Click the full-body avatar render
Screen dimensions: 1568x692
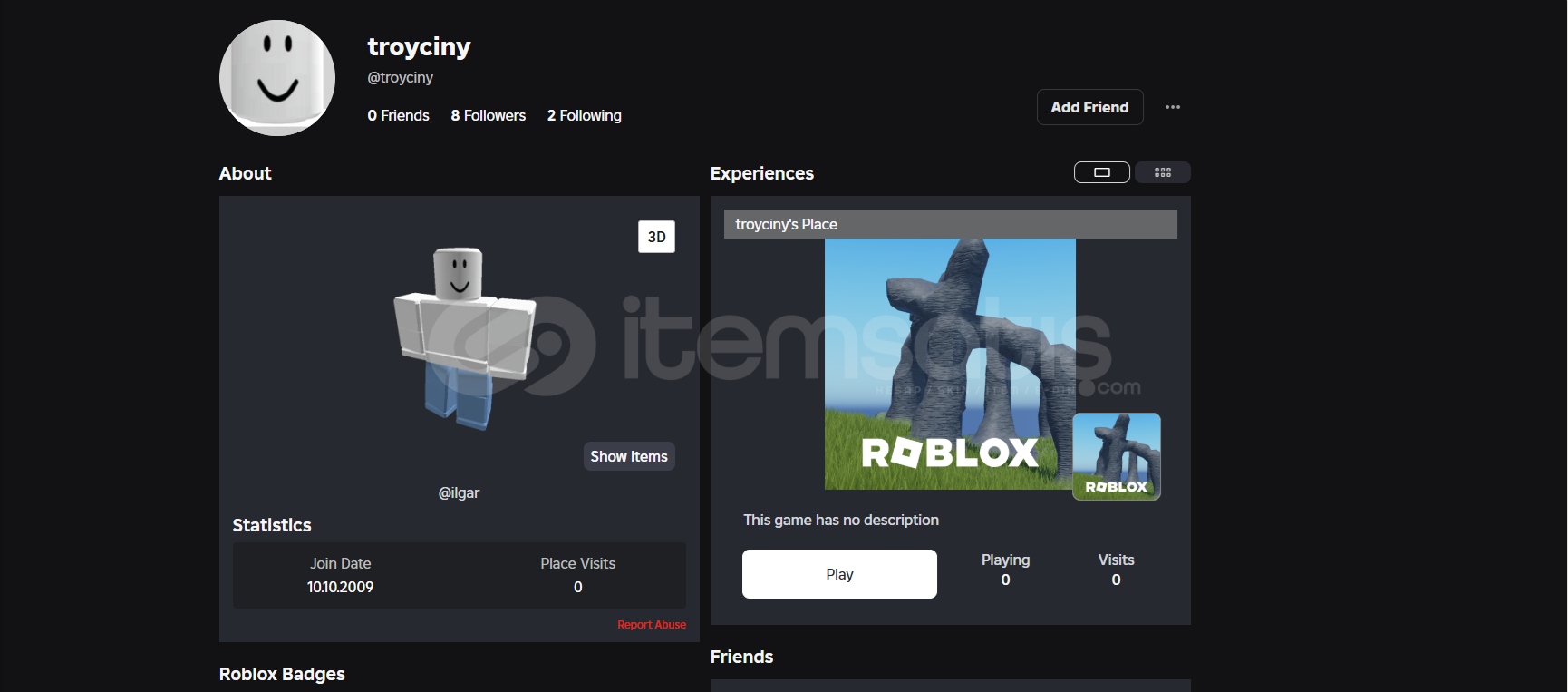coord(463,338)
